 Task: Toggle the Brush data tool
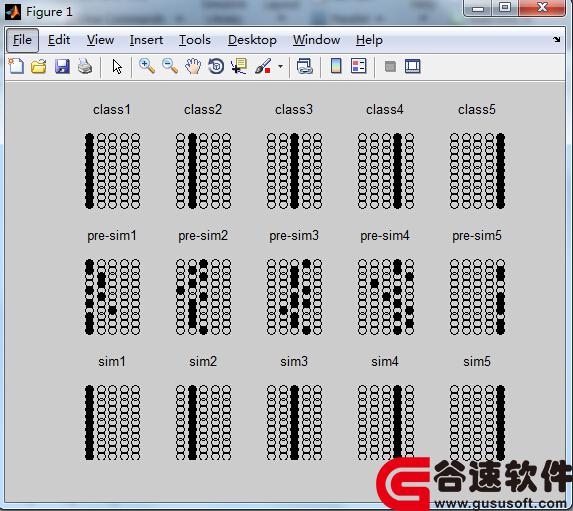[x=263, y=67]
